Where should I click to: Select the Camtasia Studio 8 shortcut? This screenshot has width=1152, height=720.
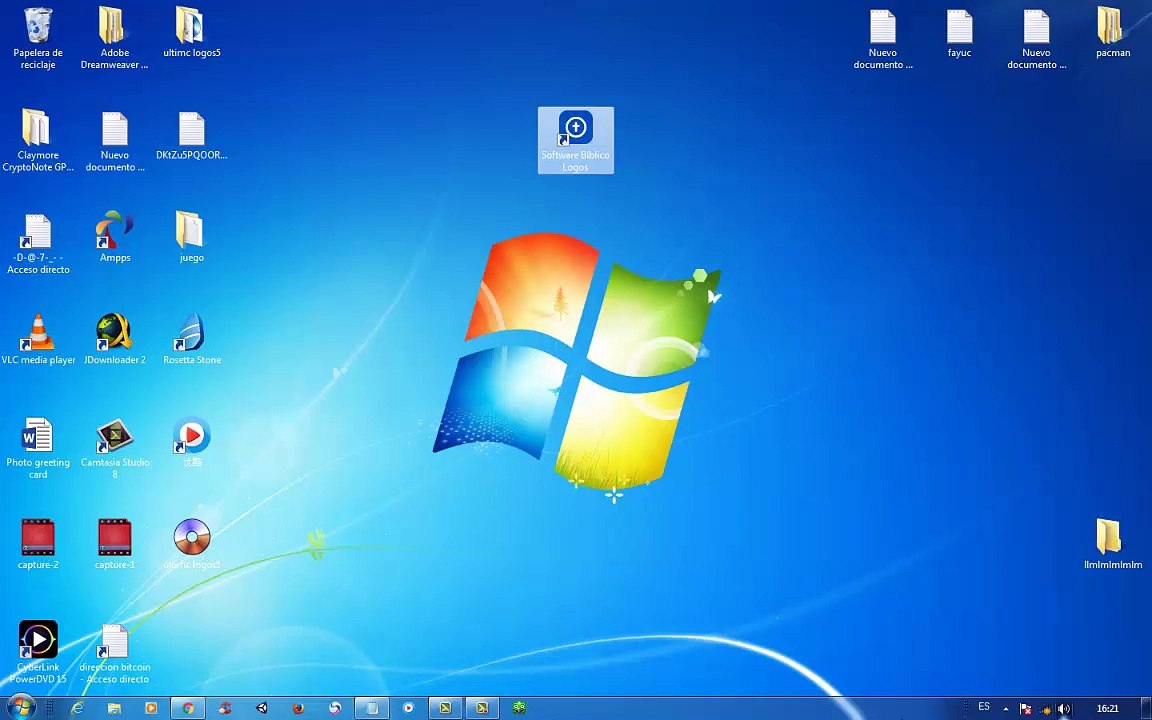click(115, 448)
